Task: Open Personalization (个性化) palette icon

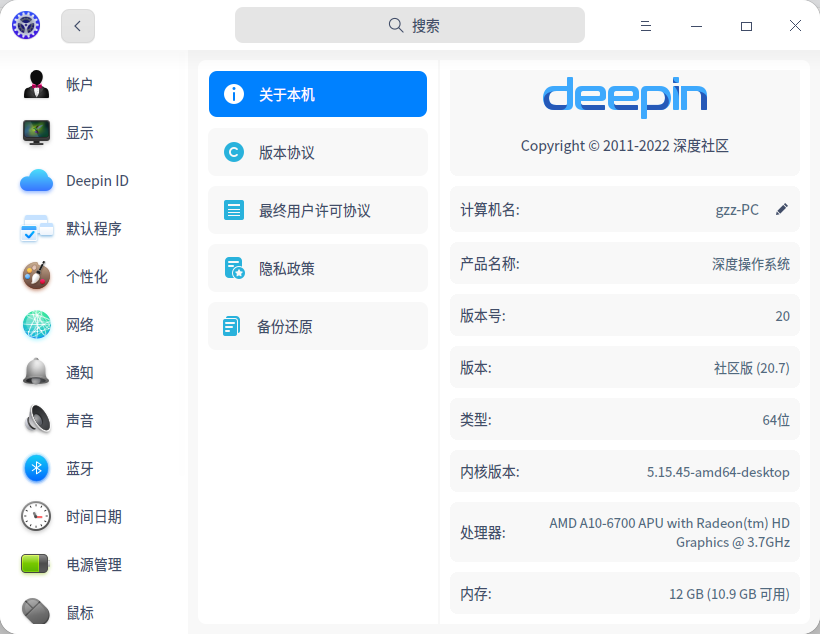Action: click(x=37, y=277)
